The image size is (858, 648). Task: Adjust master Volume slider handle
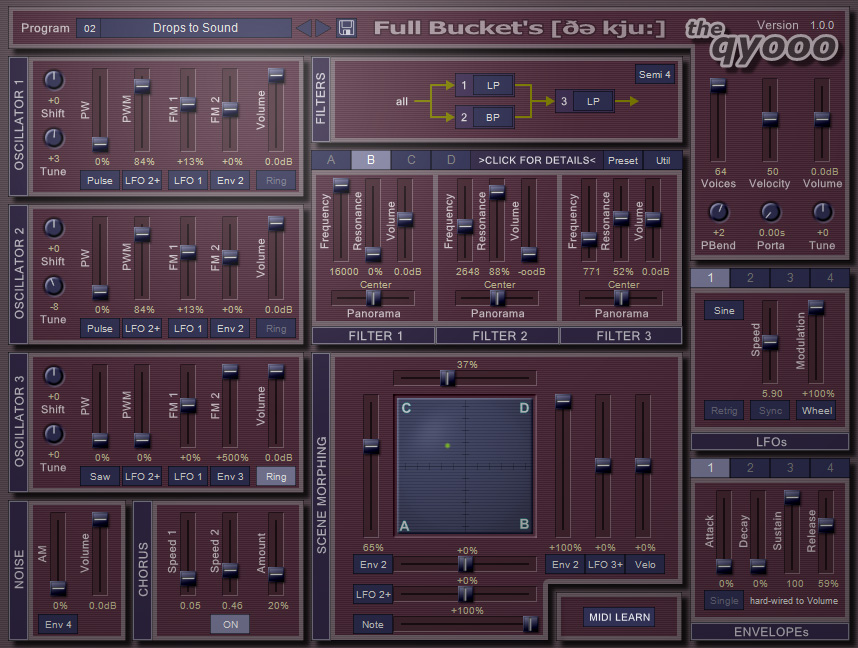(x=822, y=119)
